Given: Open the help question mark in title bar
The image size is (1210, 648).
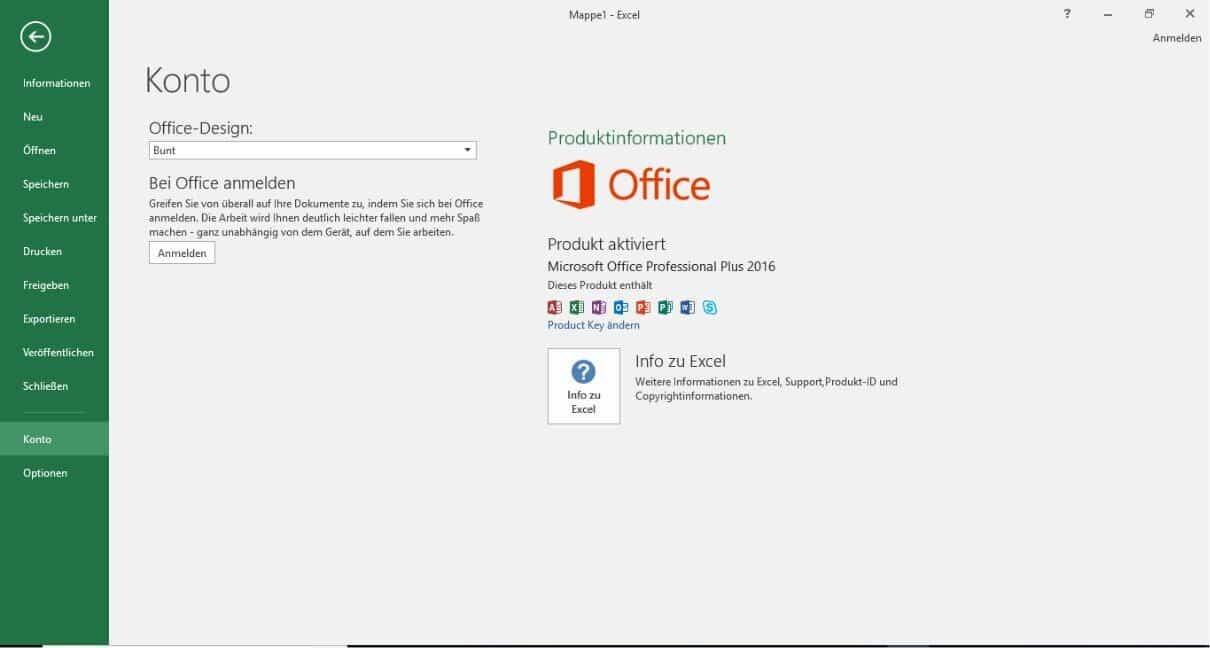Looking at the screenshot, I should click(x=1067, y=14).
